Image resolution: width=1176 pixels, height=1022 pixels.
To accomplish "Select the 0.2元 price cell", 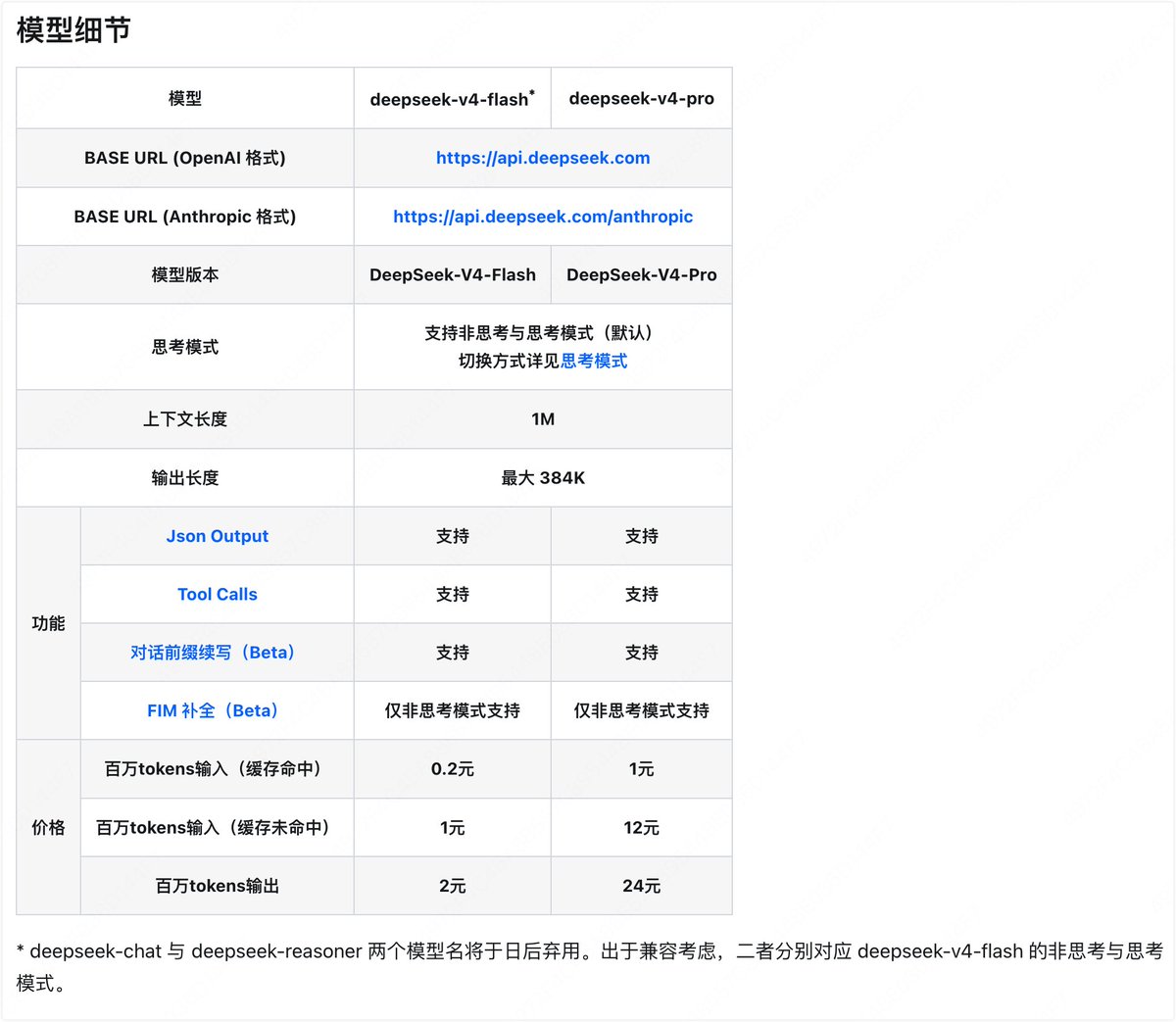I will coord(453,769).
